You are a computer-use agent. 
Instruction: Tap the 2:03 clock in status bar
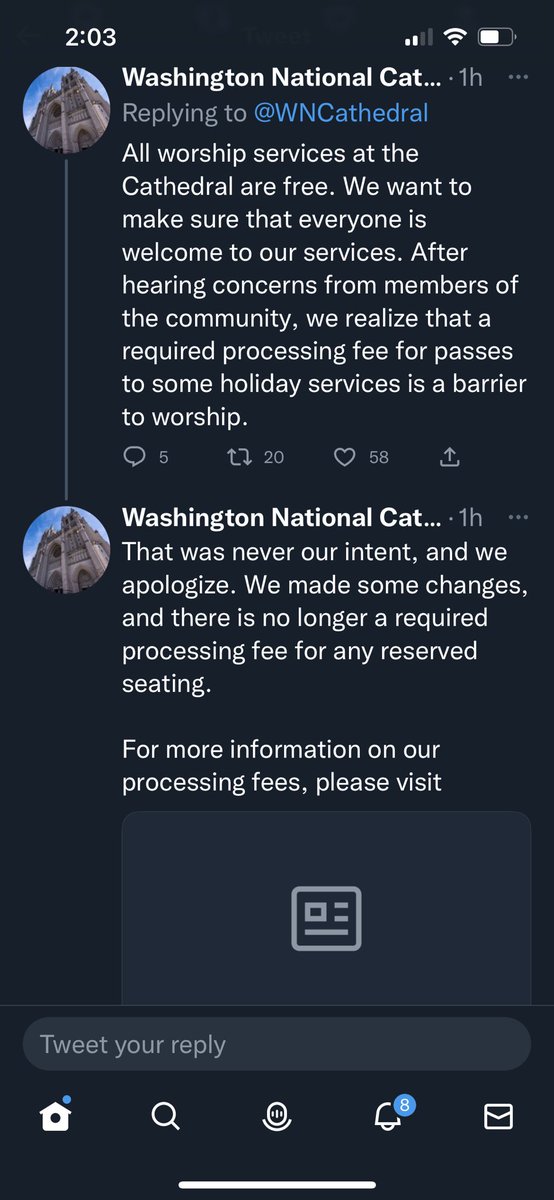point(90,38)
